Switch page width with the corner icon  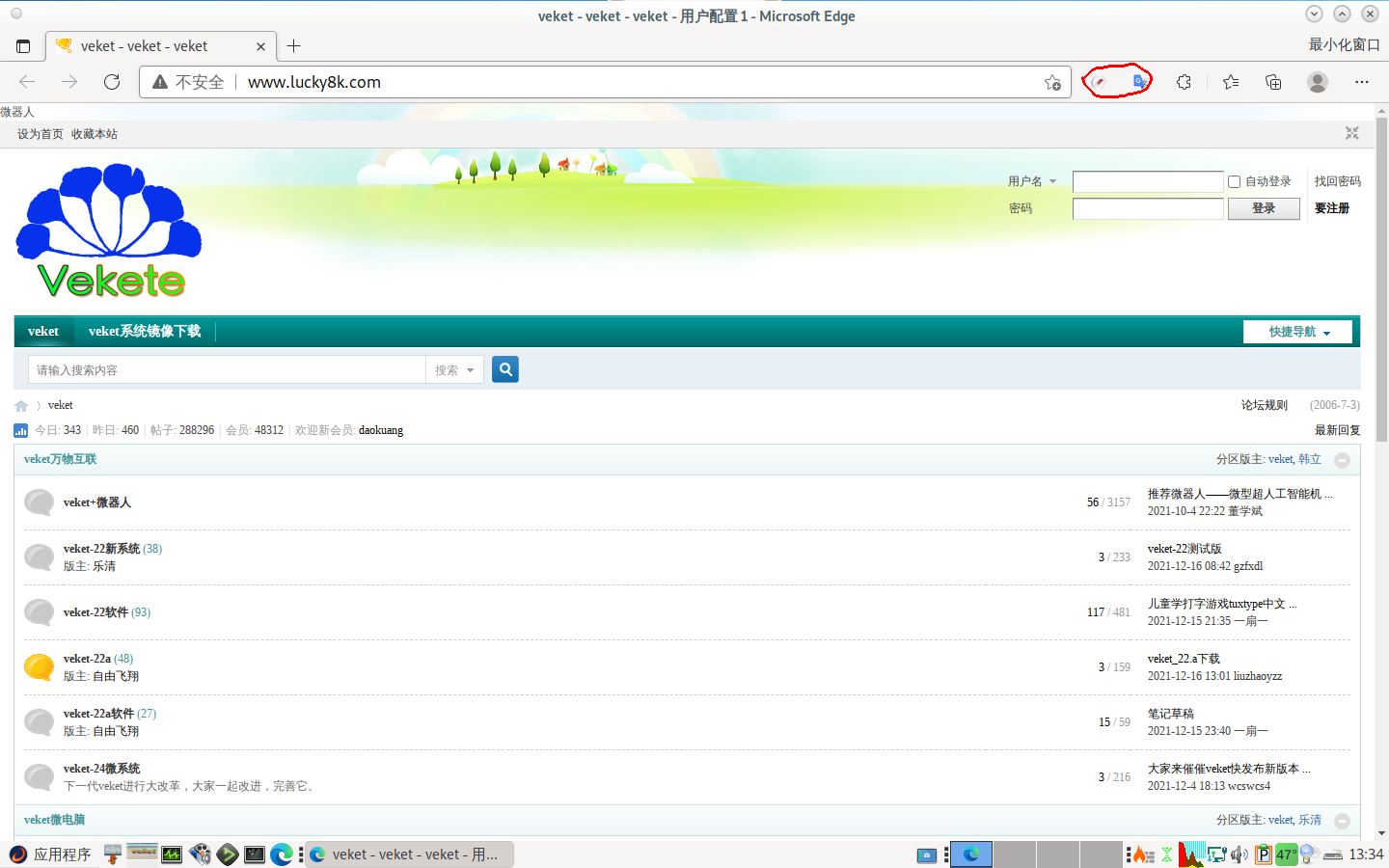point(1352,133)
